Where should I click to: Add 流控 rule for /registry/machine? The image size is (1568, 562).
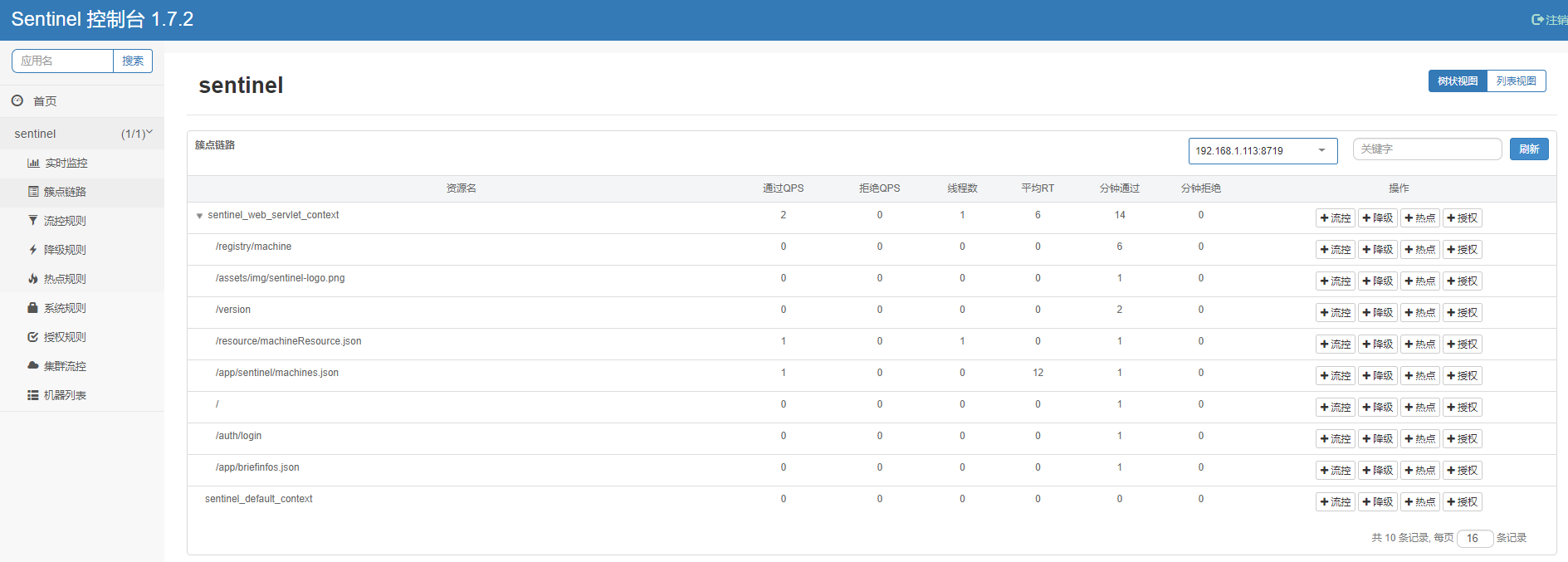pos(1336,249)
